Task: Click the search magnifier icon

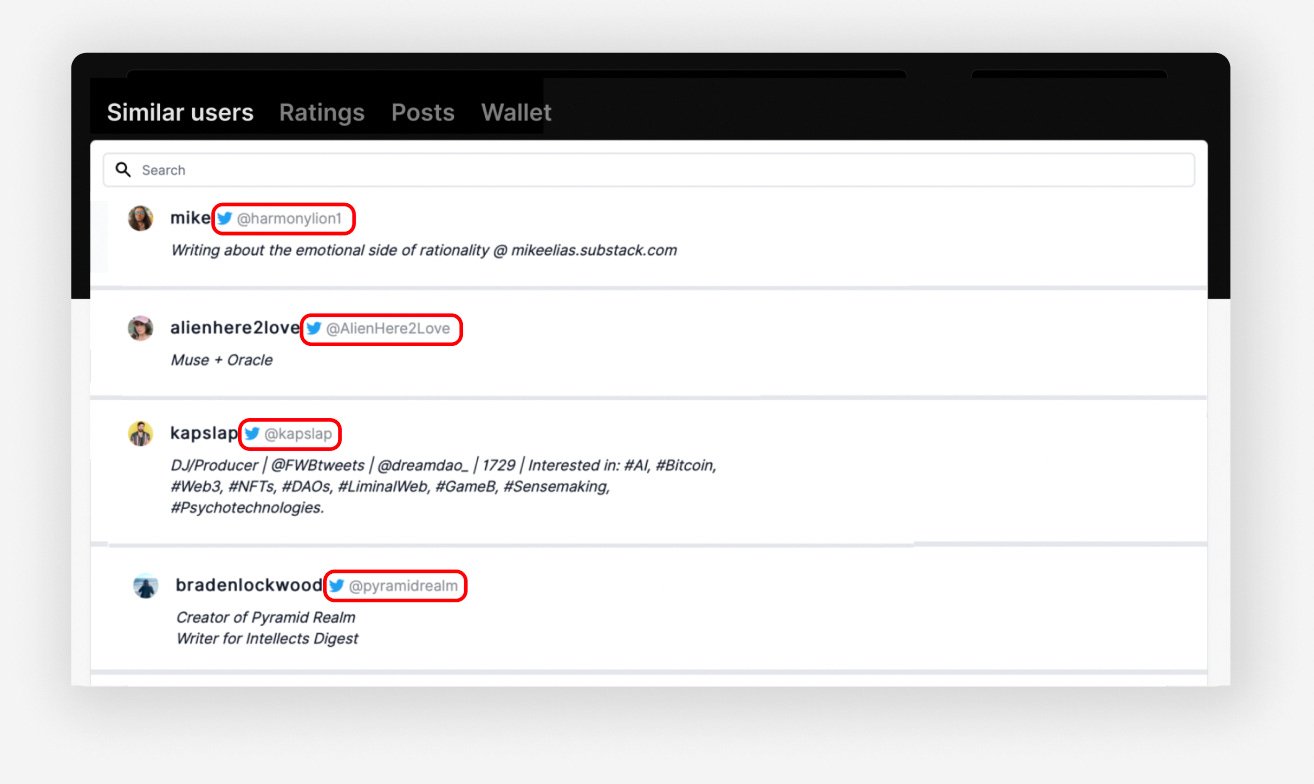Action: click(x=124, y=170)
